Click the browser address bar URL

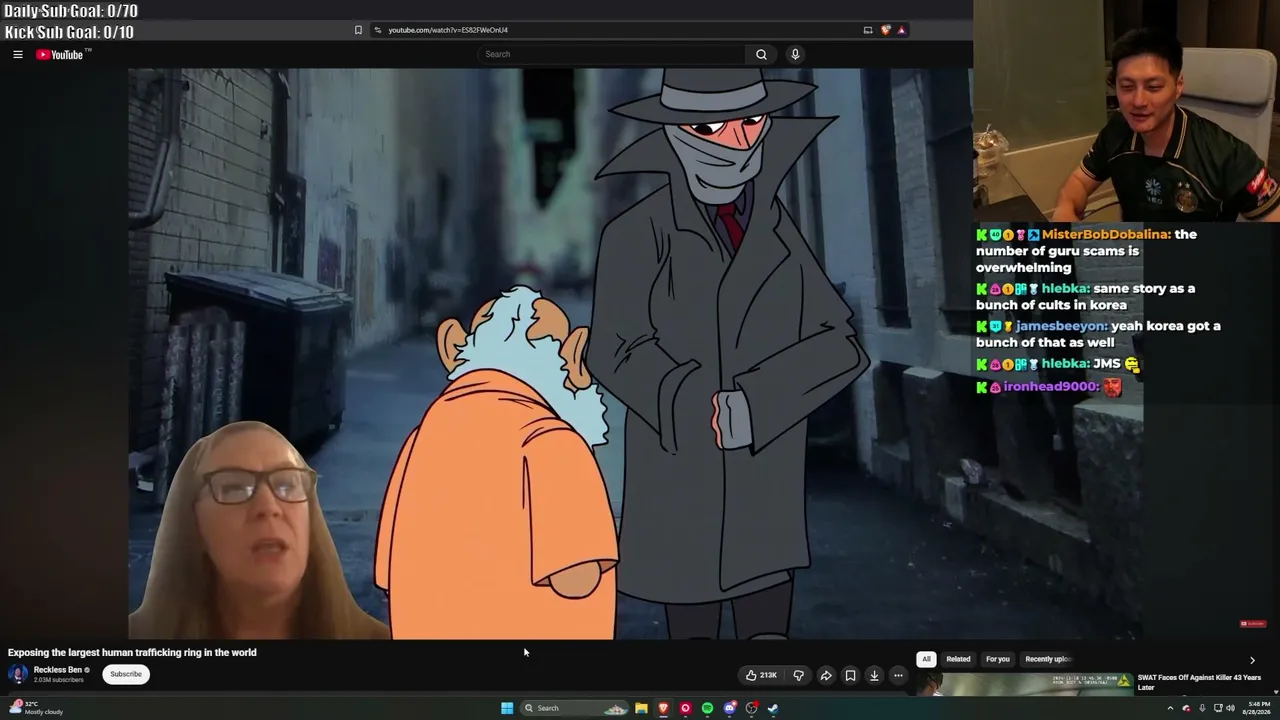[448, 30]
